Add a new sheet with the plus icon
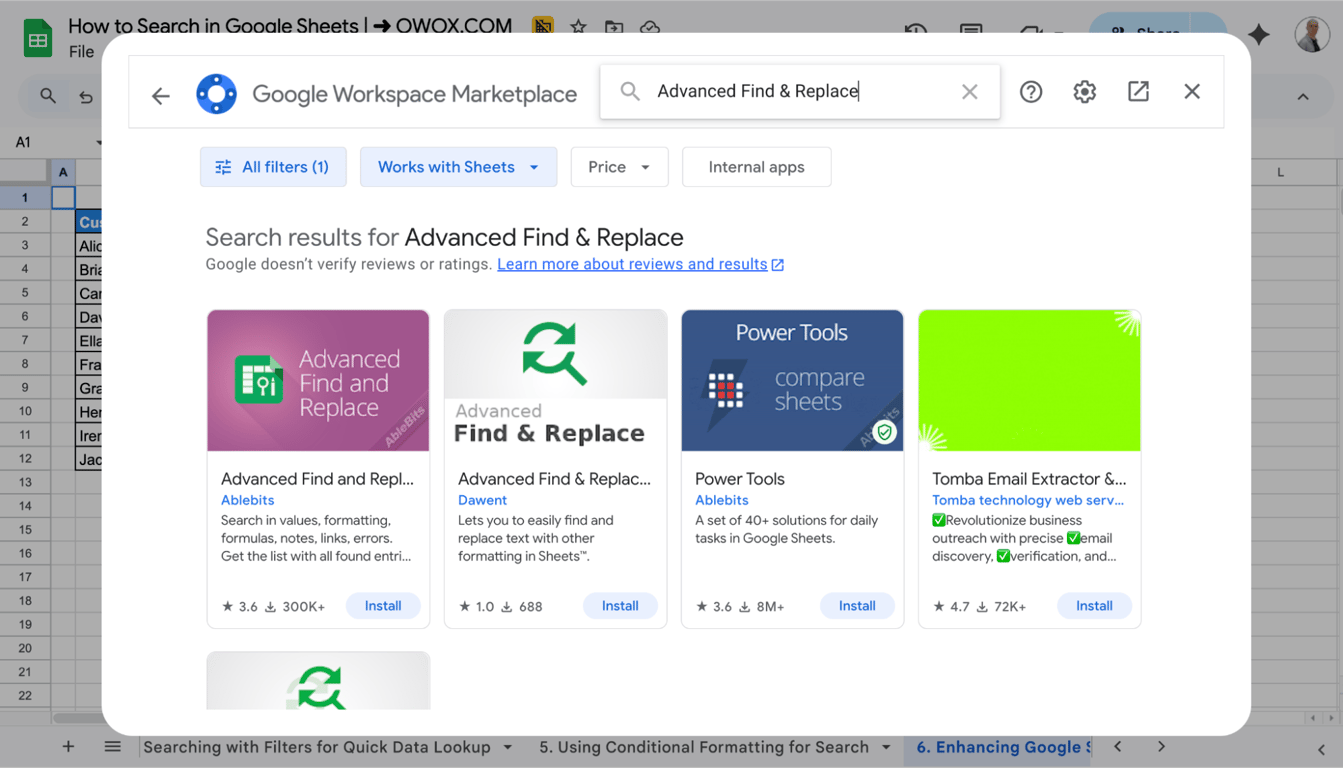This screenshot has height=768, width=1343. coord(68,747)
